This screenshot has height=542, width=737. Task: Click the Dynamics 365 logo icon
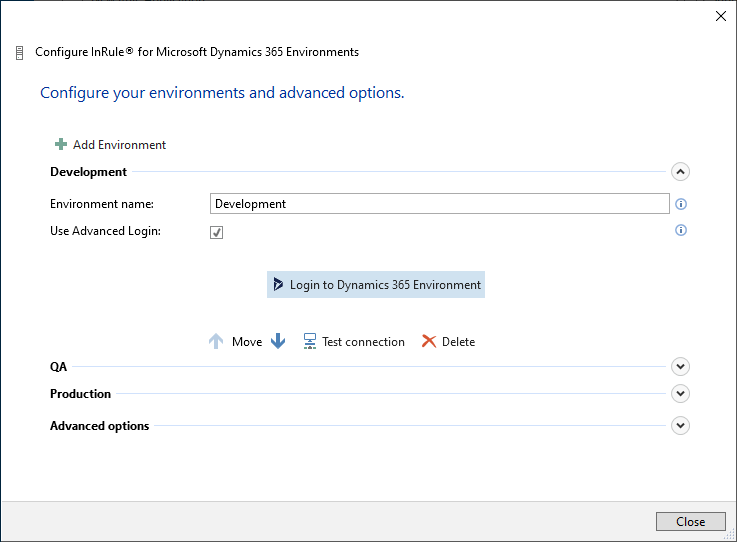click(x=278, y=284)
